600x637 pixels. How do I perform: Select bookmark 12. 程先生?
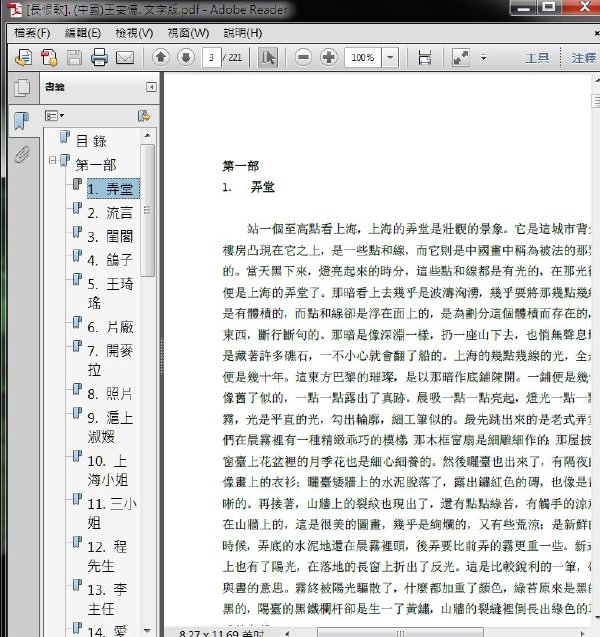point(108,556)
